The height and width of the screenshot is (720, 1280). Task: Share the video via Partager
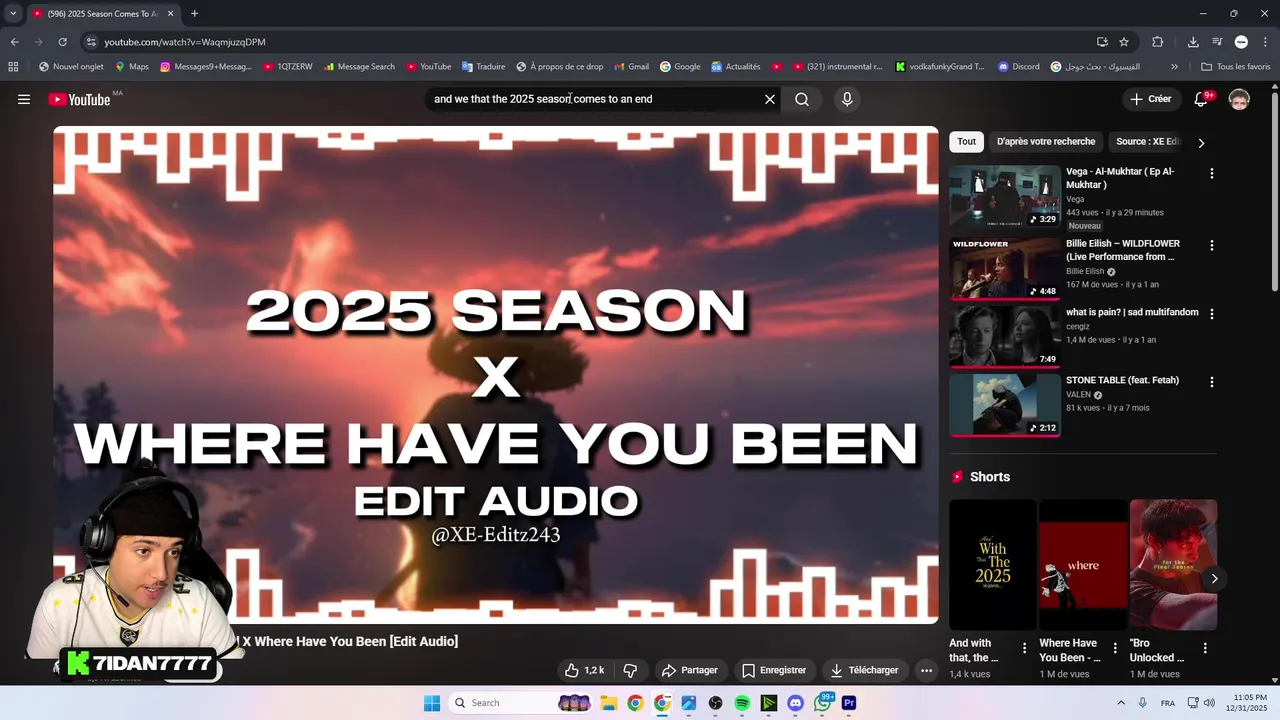(690, 670)
